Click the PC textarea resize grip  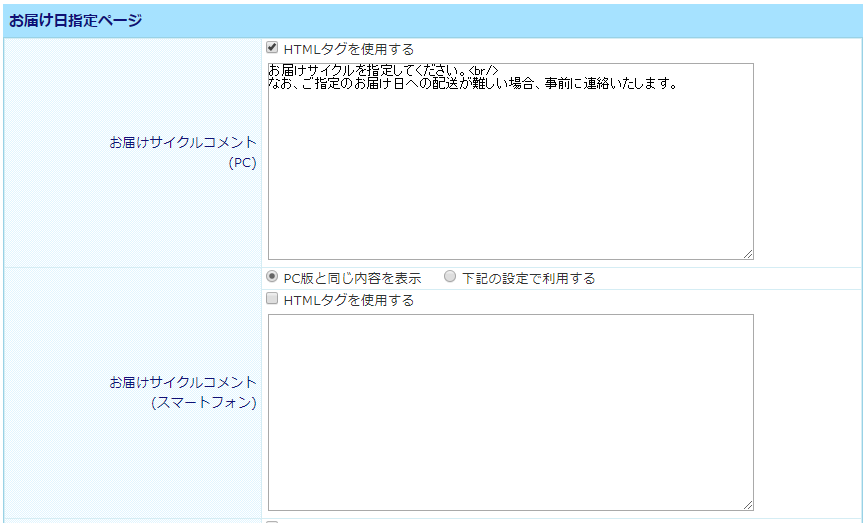pyautogui.click(x=748, y=254)
